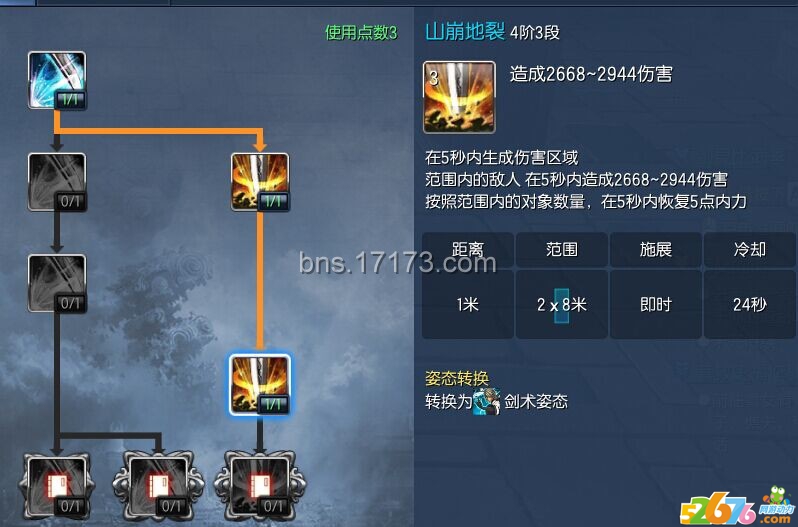
Task: Click the bottom-left locked book skill slot
Action: coord(56,486)
